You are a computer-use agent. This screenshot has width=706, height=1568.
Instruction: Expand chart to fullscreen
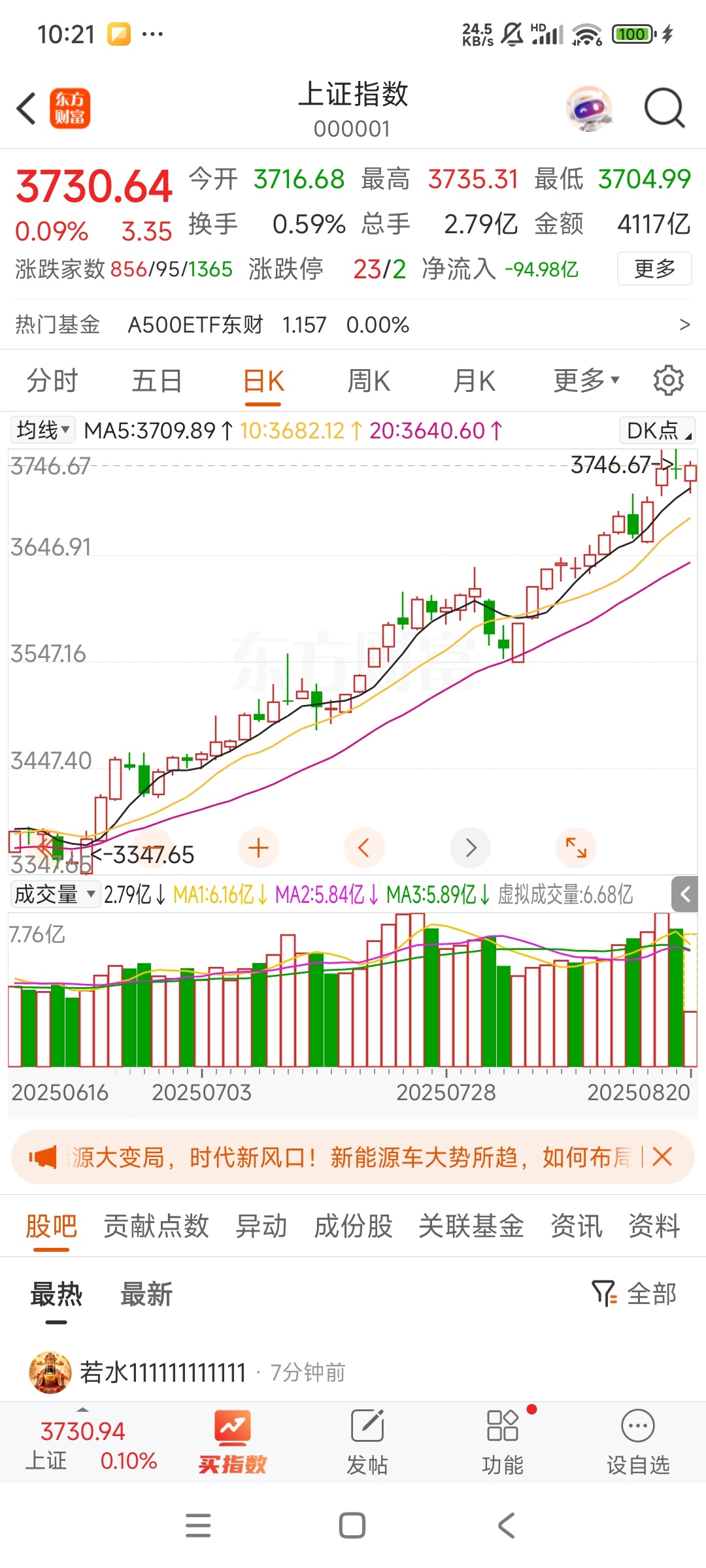576,848
